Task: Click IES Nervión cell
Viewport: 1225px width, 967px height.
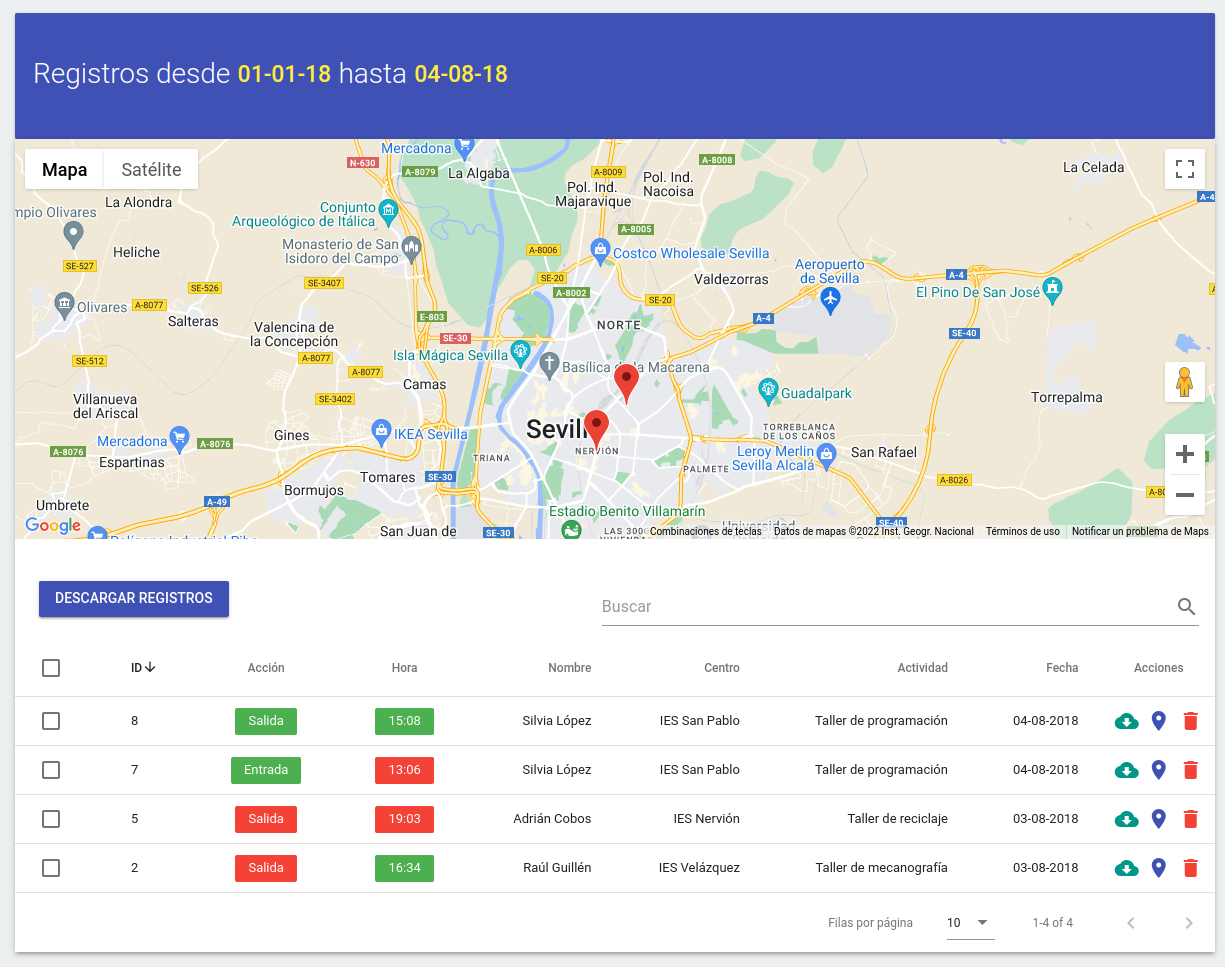Action: [x=706, y=819]
